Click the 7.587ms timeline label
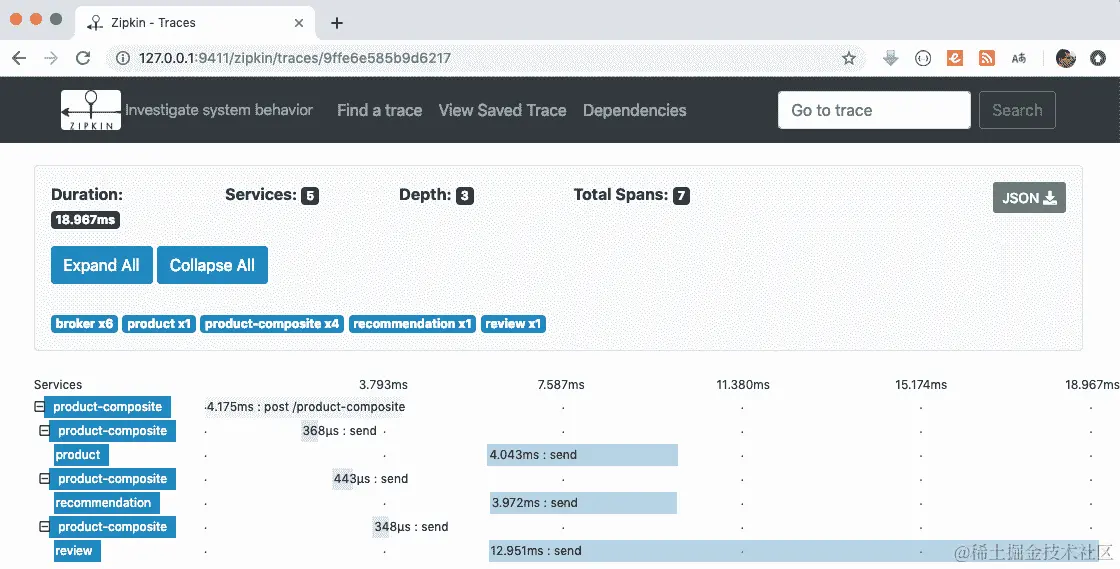The image size is (1120, 569). (561, 385)
